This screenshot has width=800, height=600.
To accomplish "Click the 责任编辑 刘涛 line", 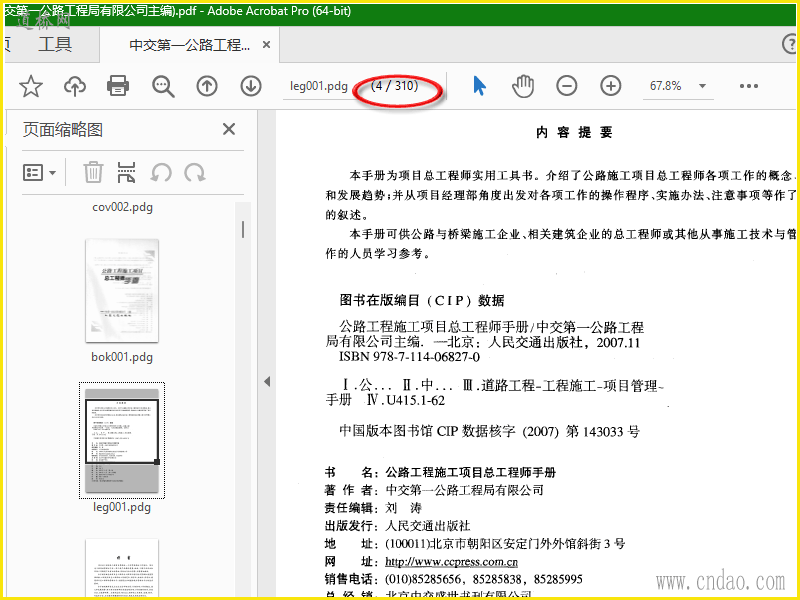I will click(x=373, y=508).
